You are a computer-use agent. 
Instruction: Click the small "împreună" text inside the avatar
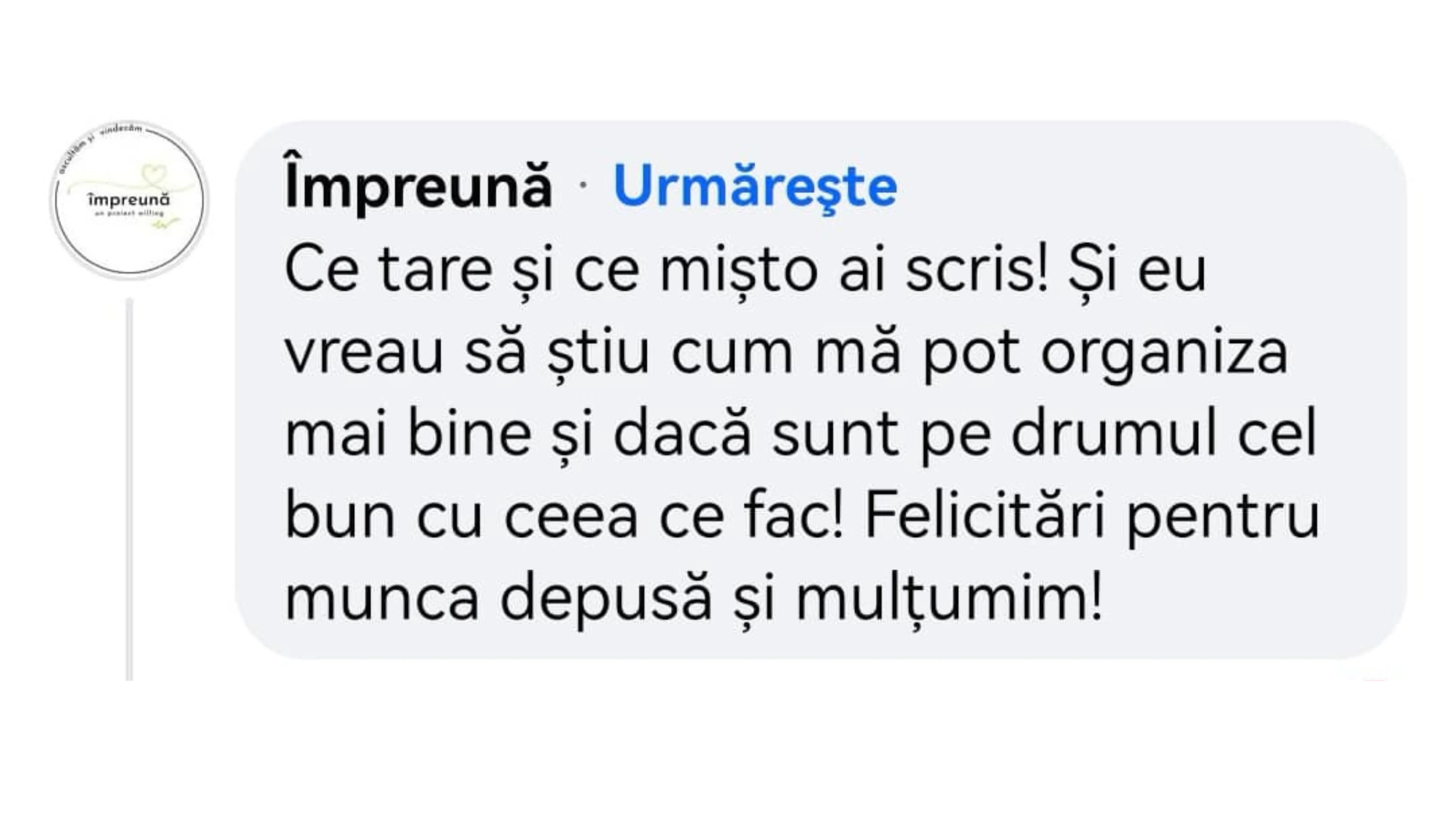129,200
